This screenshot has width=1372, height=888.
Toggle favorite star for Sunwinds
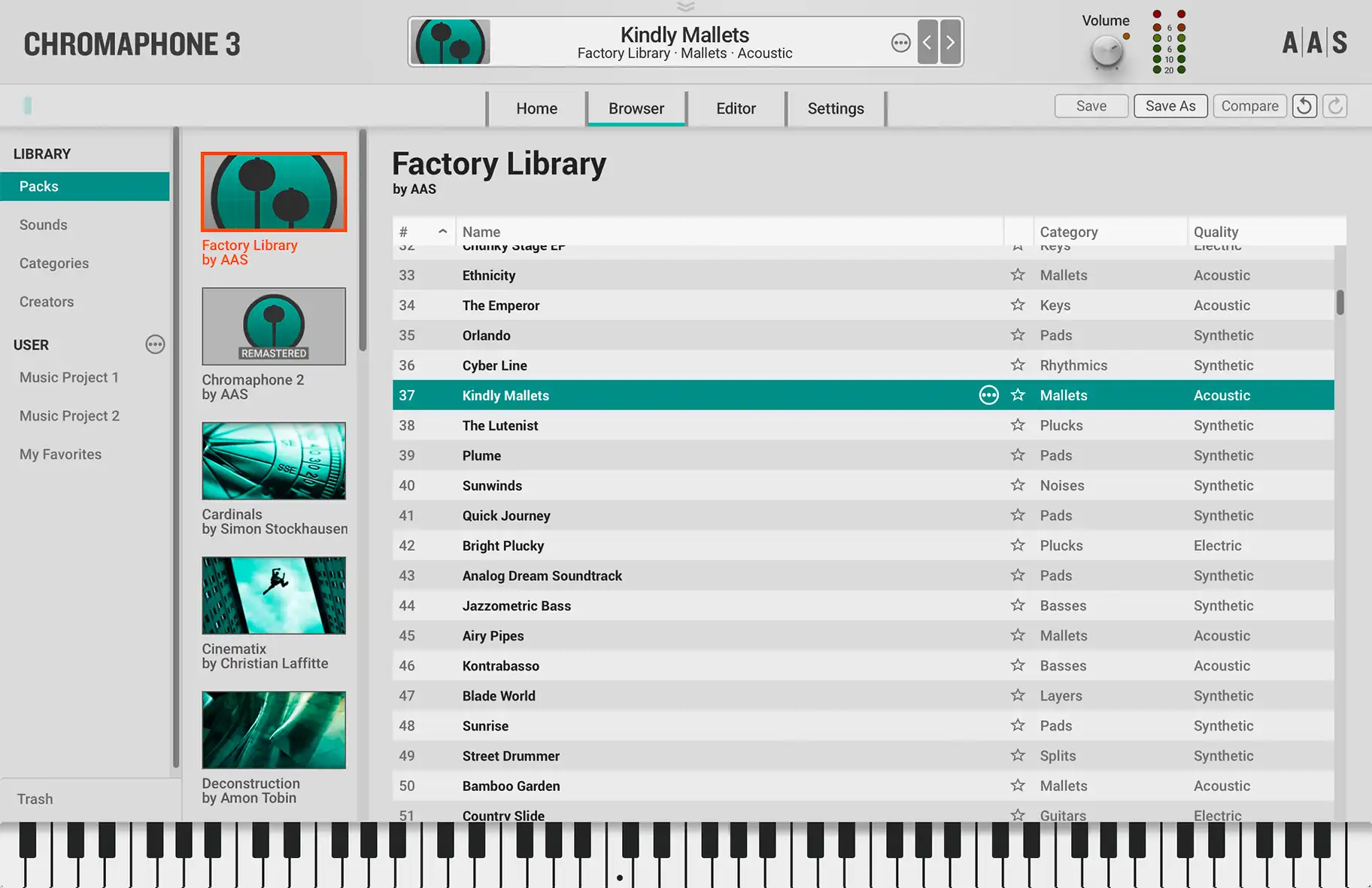pos(1018,485)
